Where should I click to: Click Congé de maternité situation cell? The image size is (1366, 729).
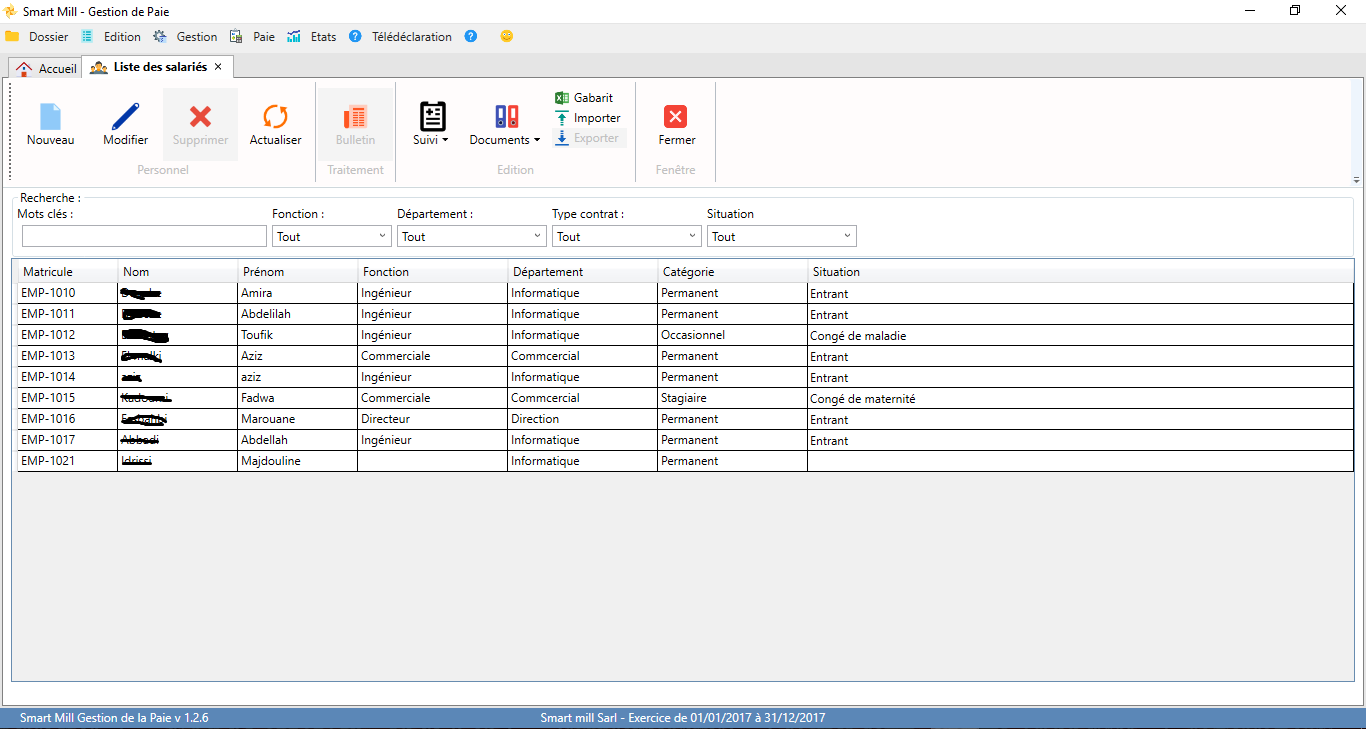1080,398
